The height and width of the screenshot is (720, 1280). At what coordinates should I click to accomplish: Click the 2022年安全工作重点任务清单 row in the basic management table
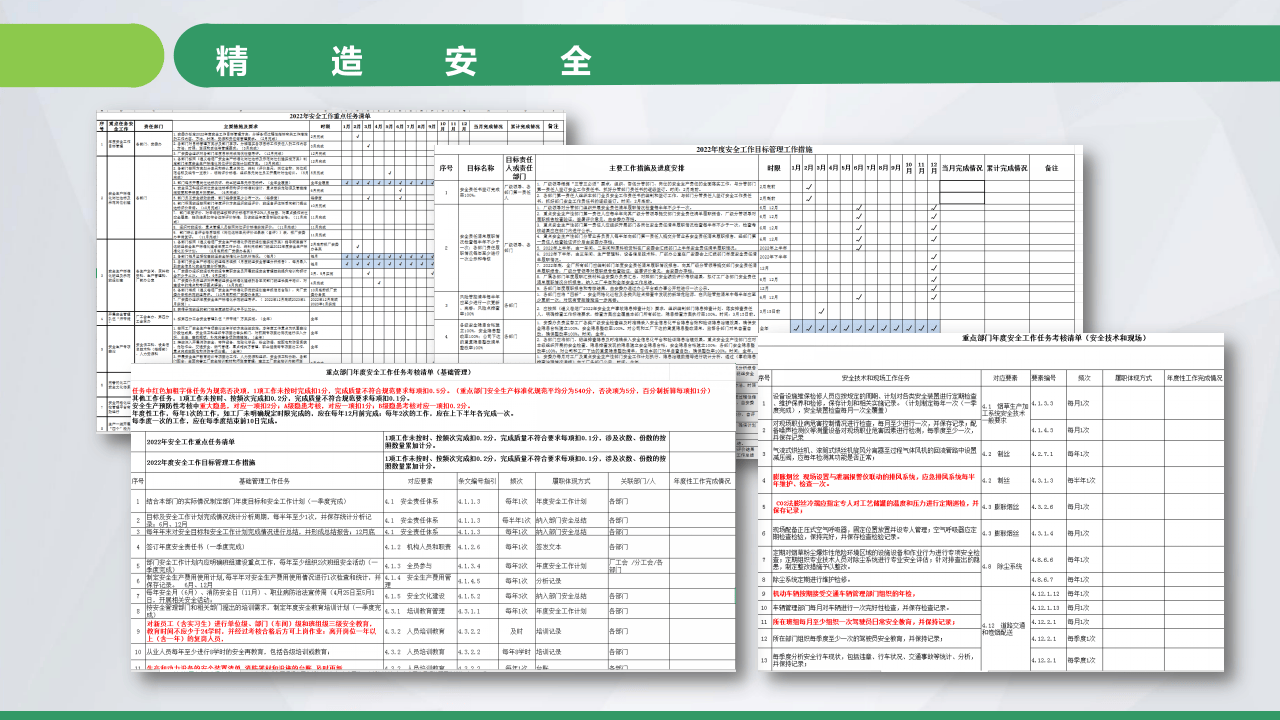click(x=435, y=442)
